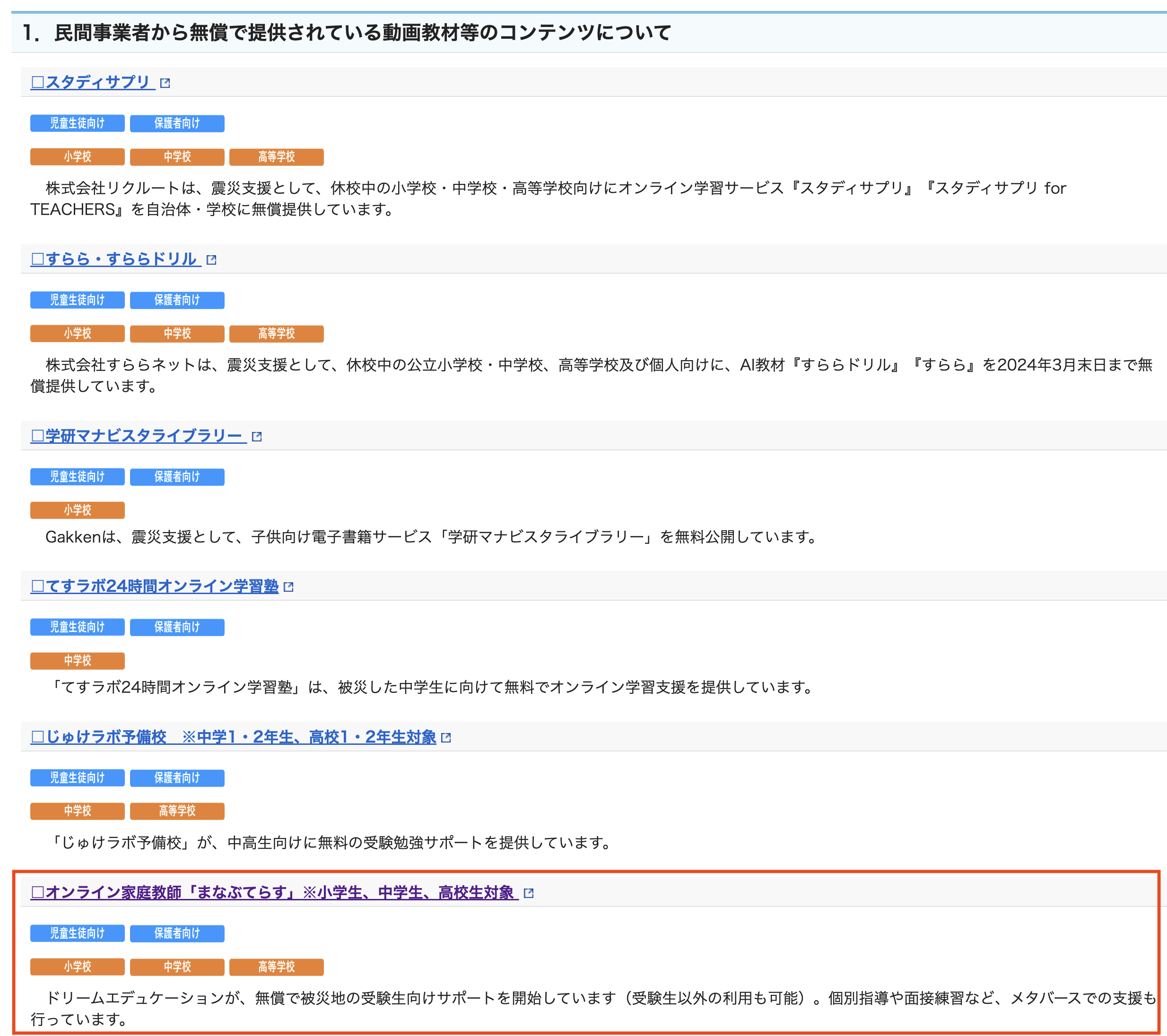Click external-link icon beside すらら・すららドリル
Viewport: 1167px width, 1036px height.
click(x=211, y=260)
